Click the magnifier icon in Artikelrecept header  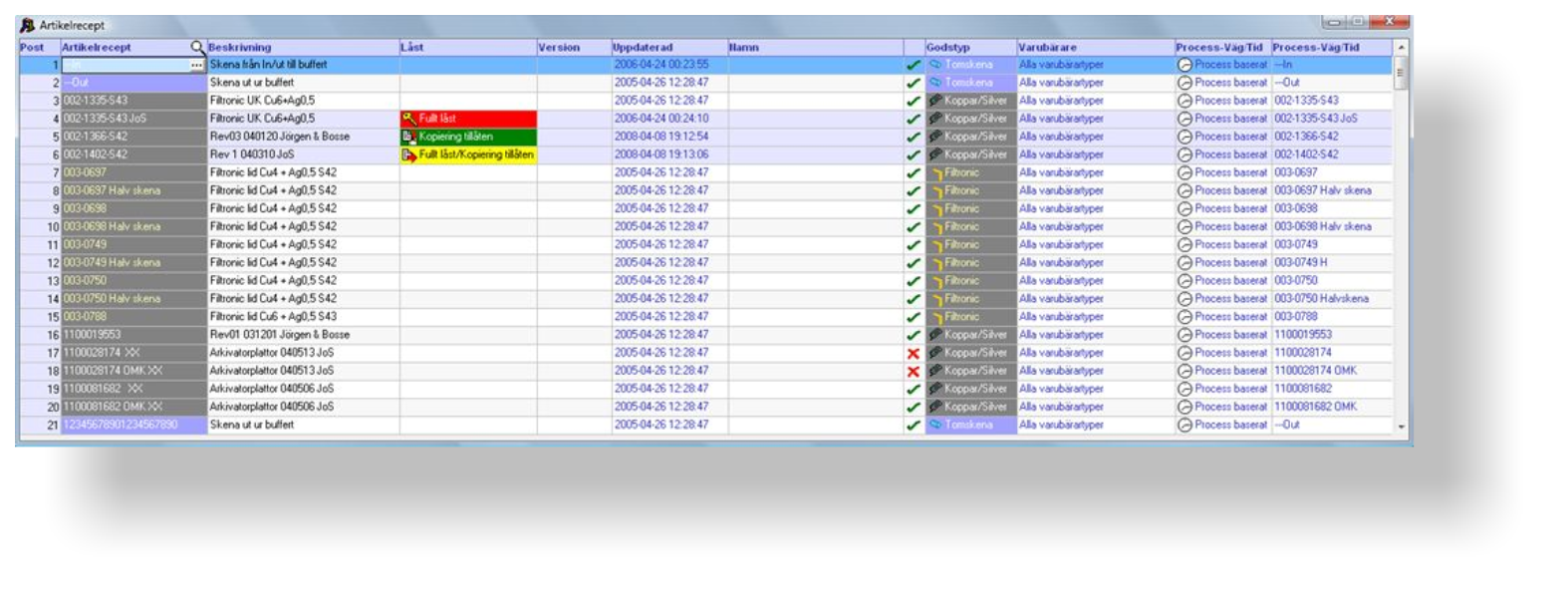click(197, 47)
